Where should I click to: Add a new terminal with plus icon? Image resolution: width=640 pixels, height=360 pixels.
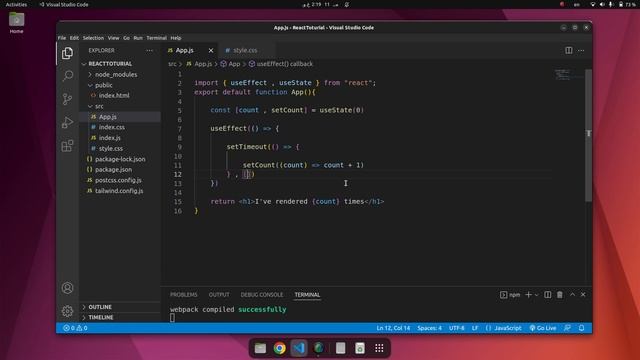tap(529, 295)
